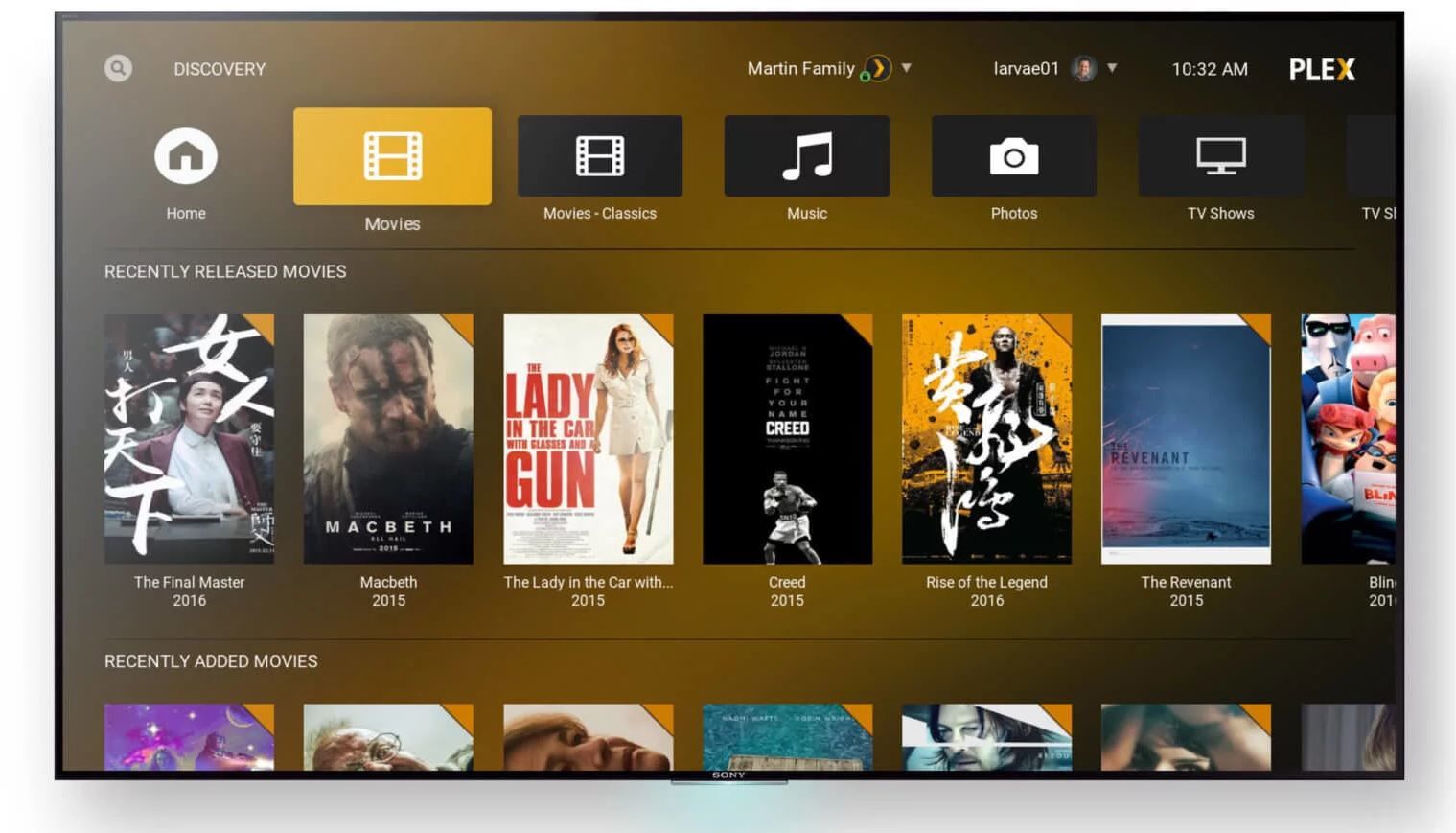
Task: Click the TV Shows monitor icon
Action: (1220, 155)
